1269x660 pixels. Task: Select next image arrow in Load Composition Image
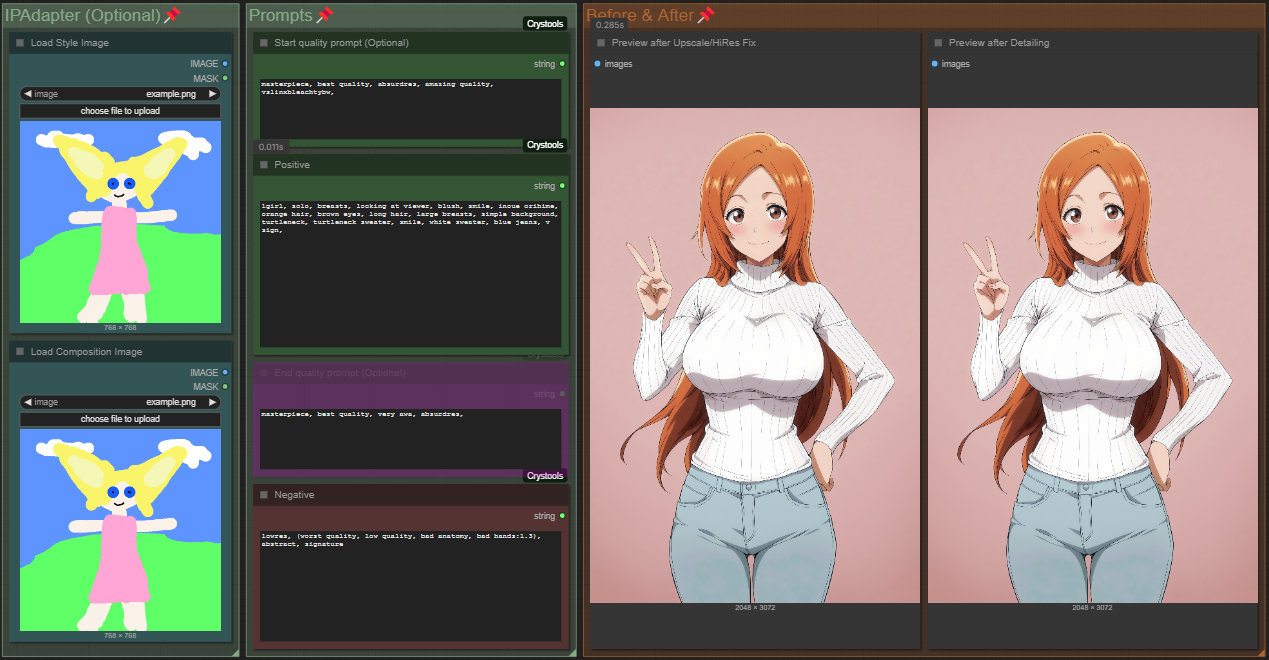(x=212, y=402)
